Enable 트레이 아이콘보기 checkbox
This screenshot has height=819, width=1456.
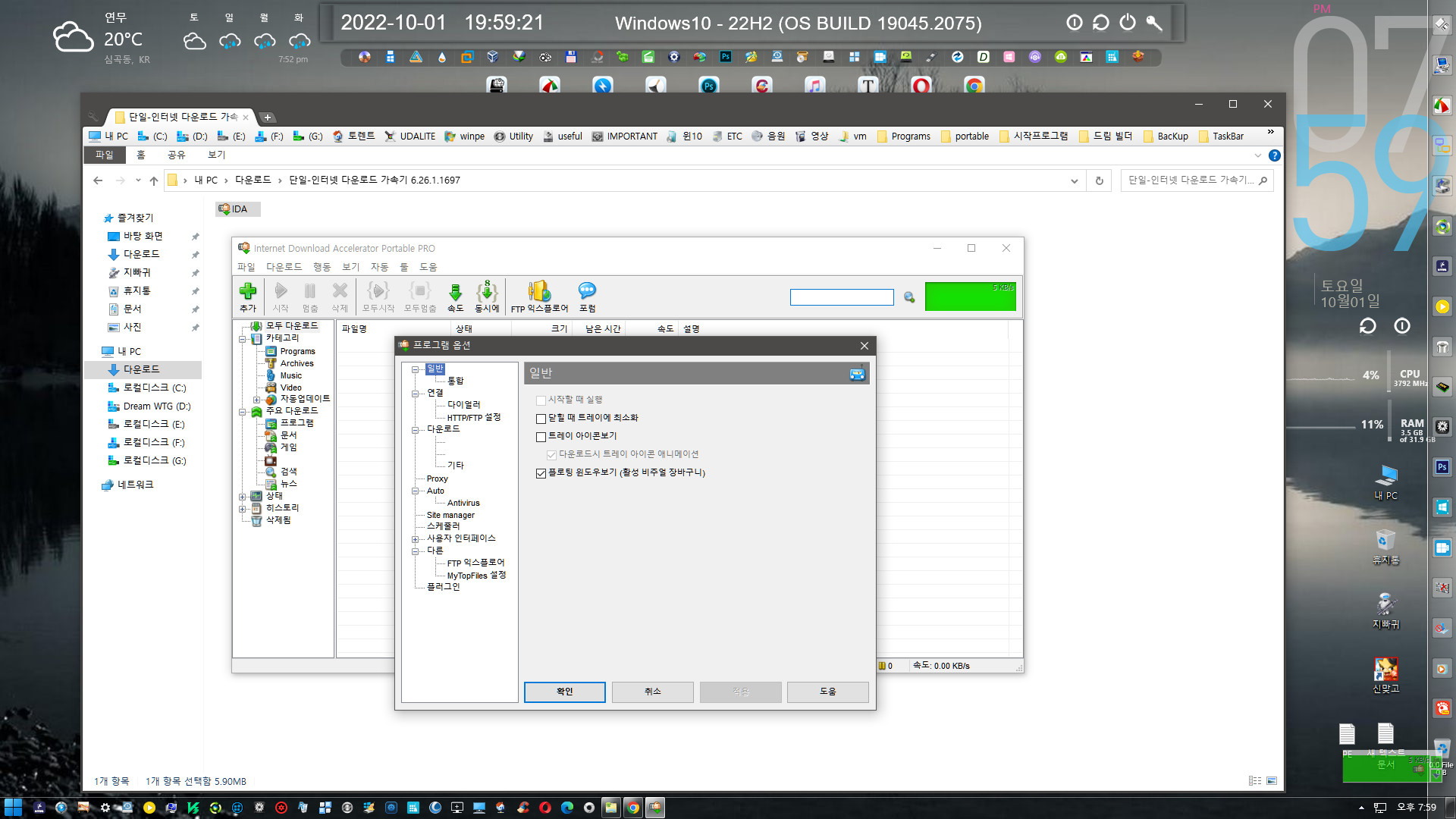click(541, 437)
